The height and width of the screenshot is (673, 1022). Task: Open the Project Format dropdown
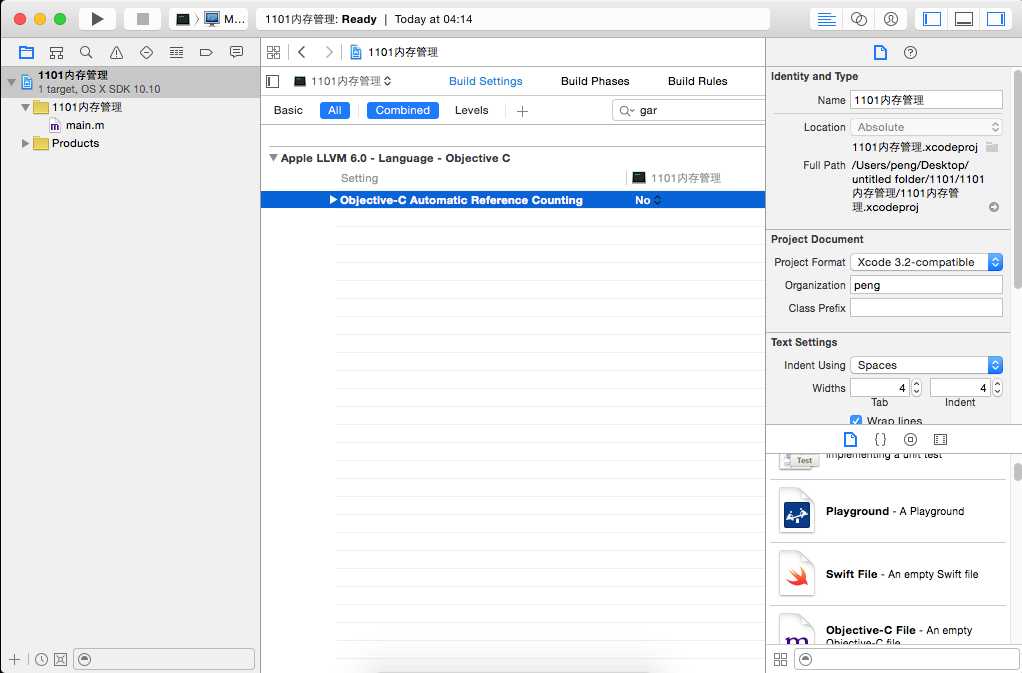tap(926, 262)
